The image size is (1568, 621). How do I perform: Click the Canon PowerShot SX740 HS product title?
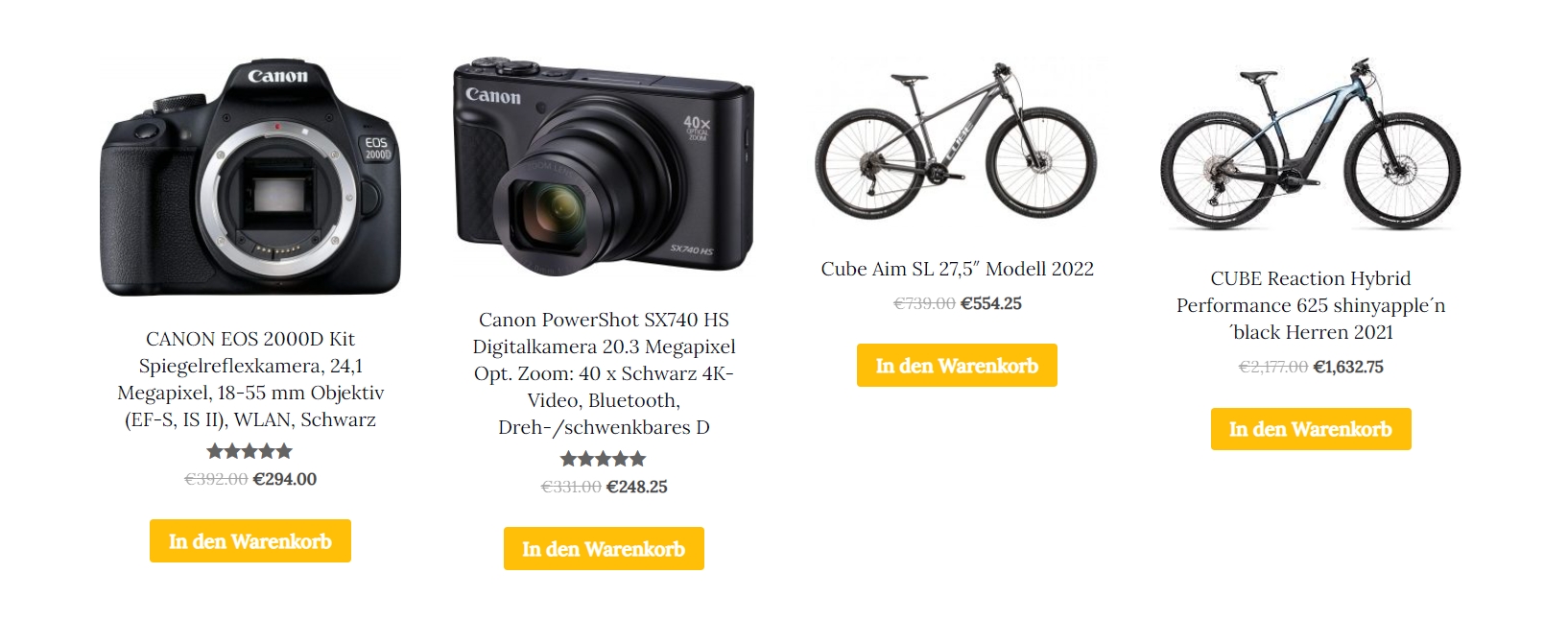604,373
